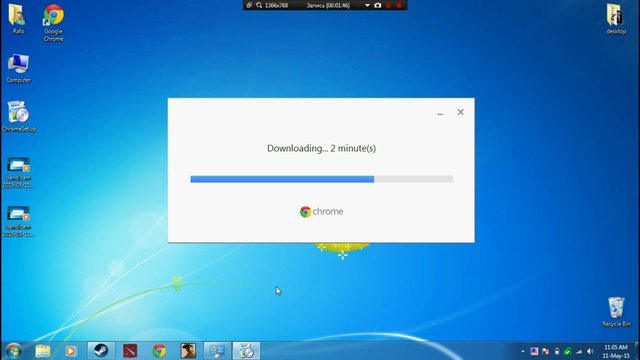Viewport: 640px width, 360px height.
Task: Minimize the Chrome installer dialog
Action: (440, 113)
